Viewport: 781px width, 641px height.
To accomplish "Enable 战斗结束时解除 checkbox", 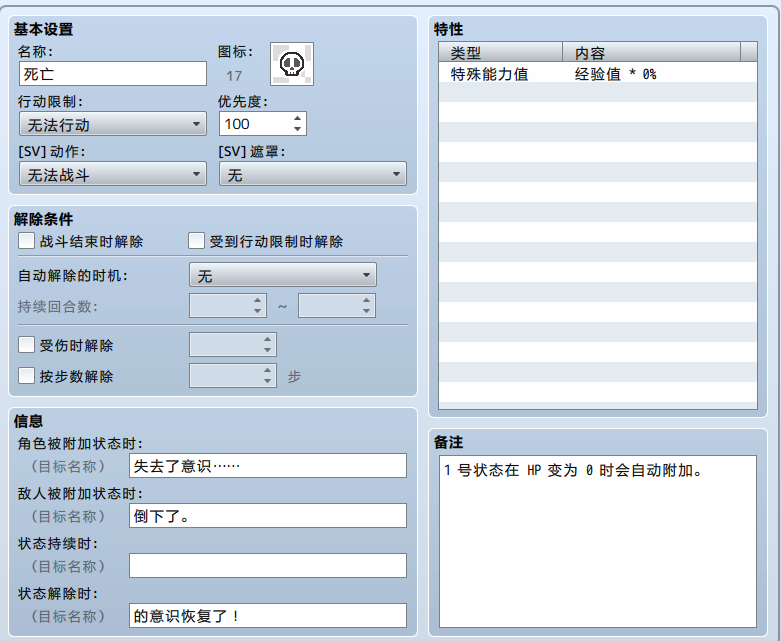I will click(26, 241).
